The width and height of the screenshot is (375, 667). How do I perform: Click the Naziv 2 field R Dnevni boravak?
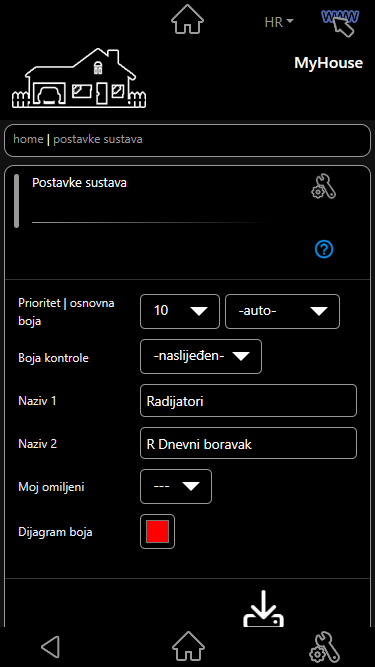click(248, 444)
